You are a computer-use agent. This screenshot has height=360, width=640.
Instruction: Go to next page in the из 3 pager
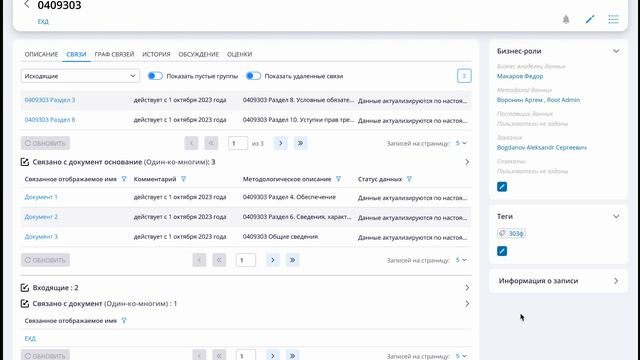point(280,143)
